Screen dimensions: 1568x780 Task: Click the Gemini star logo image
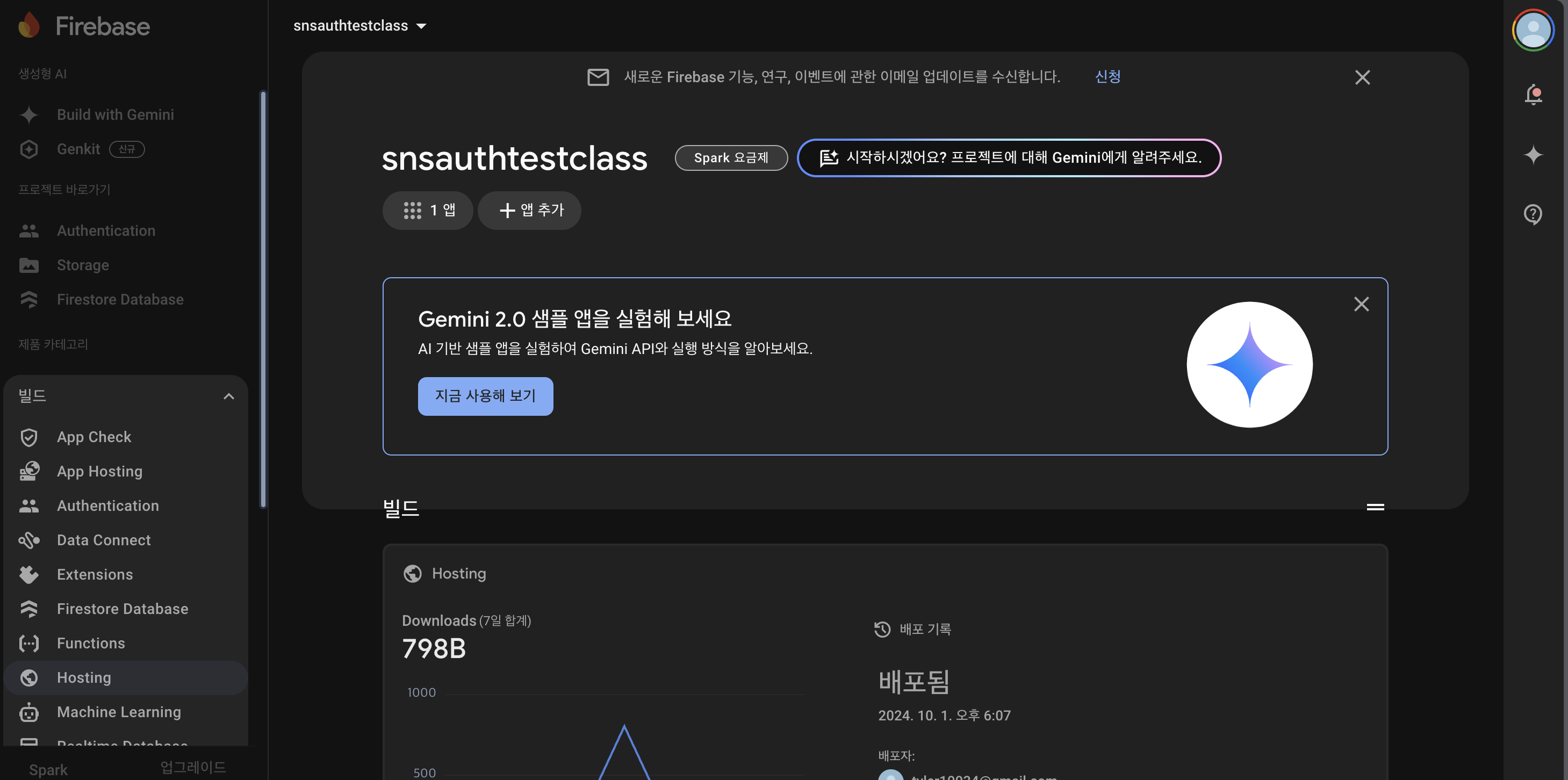[x=1249, y=364]
